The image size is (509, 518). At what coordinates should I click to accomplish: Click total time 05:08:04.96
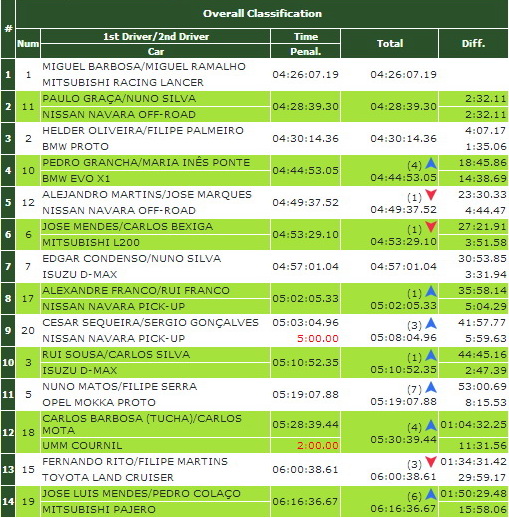click(403, 338)
